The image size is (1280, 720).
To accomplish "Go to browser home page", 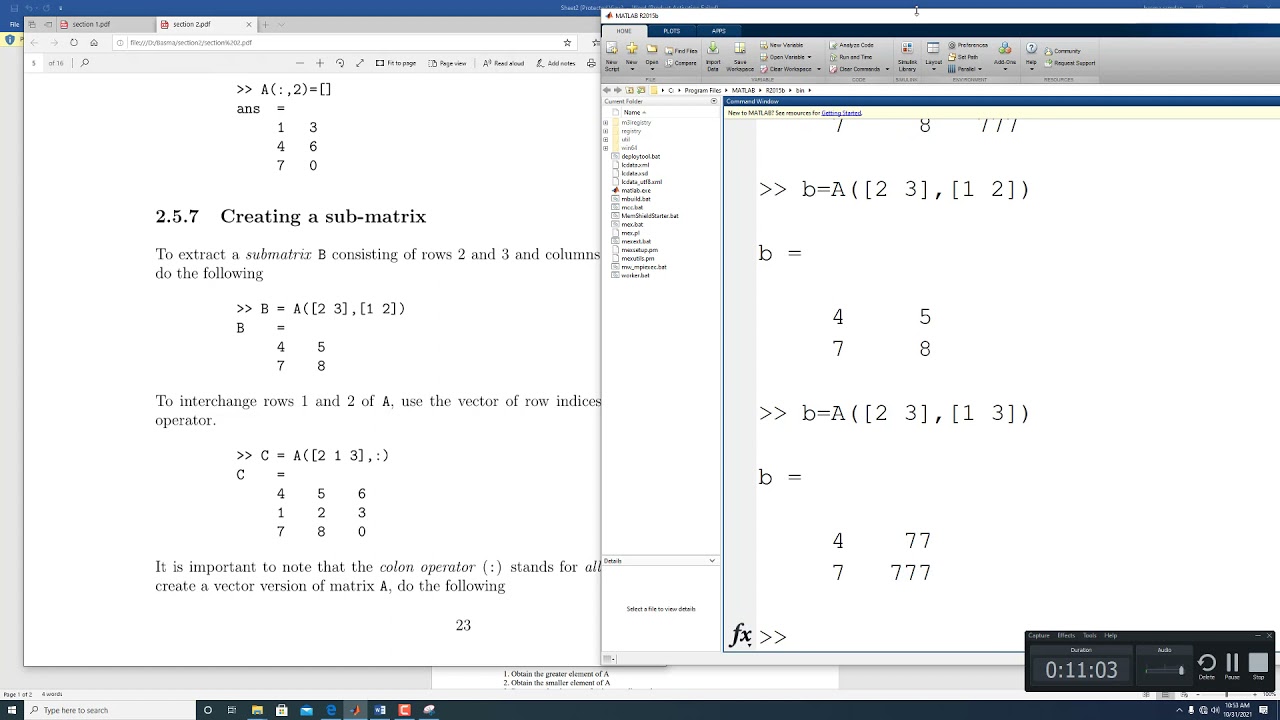I will click(94, 43).
